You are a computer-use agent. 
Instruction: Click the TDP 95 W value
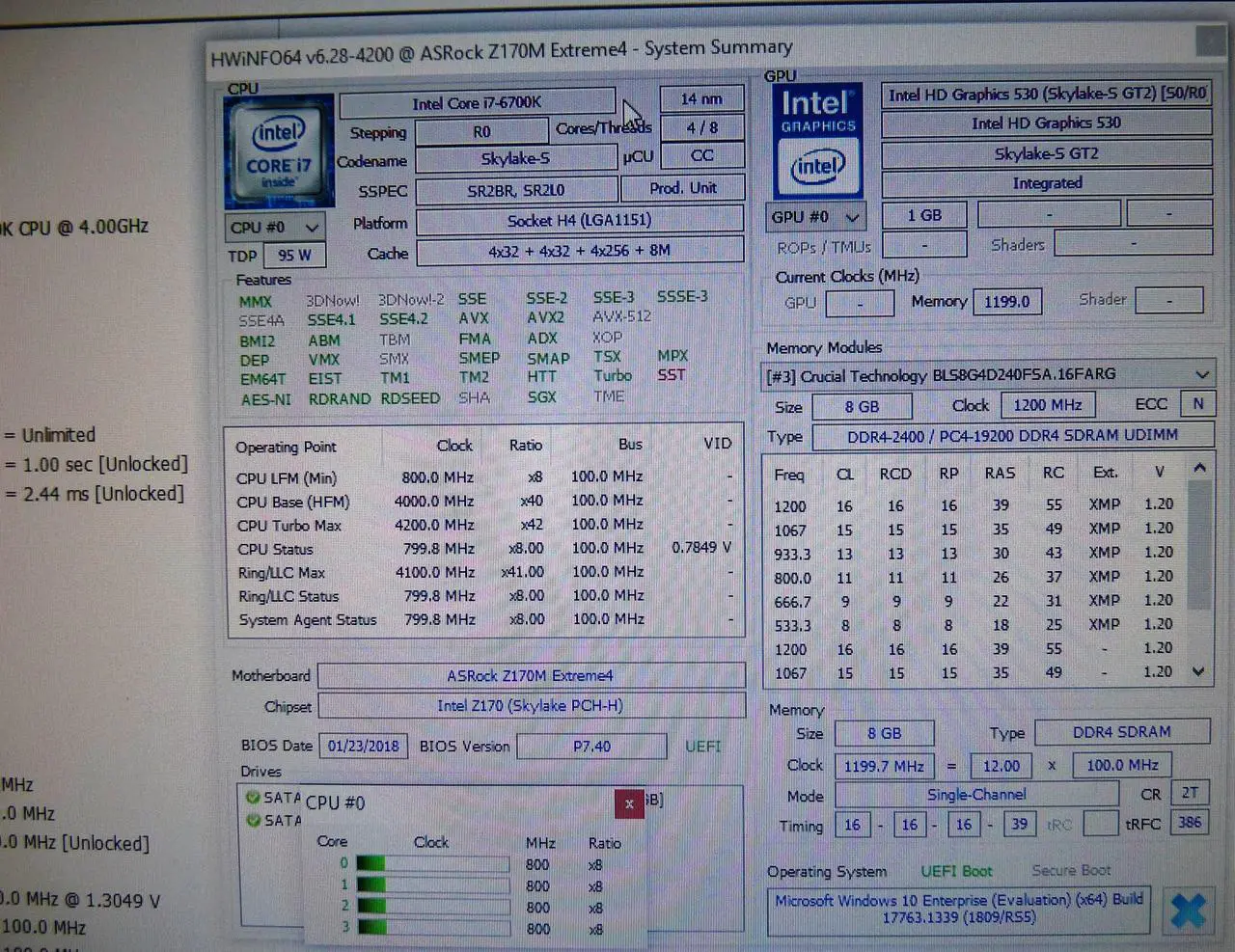tap(294, 255)
